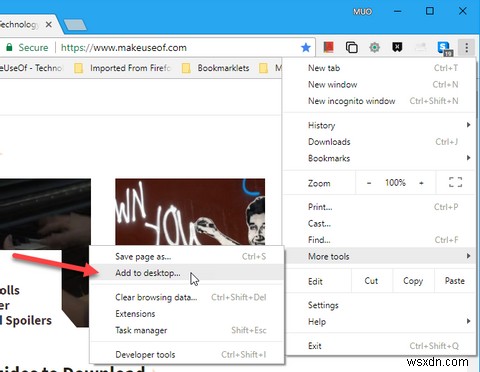Open a New incognito window

point(379,101)
